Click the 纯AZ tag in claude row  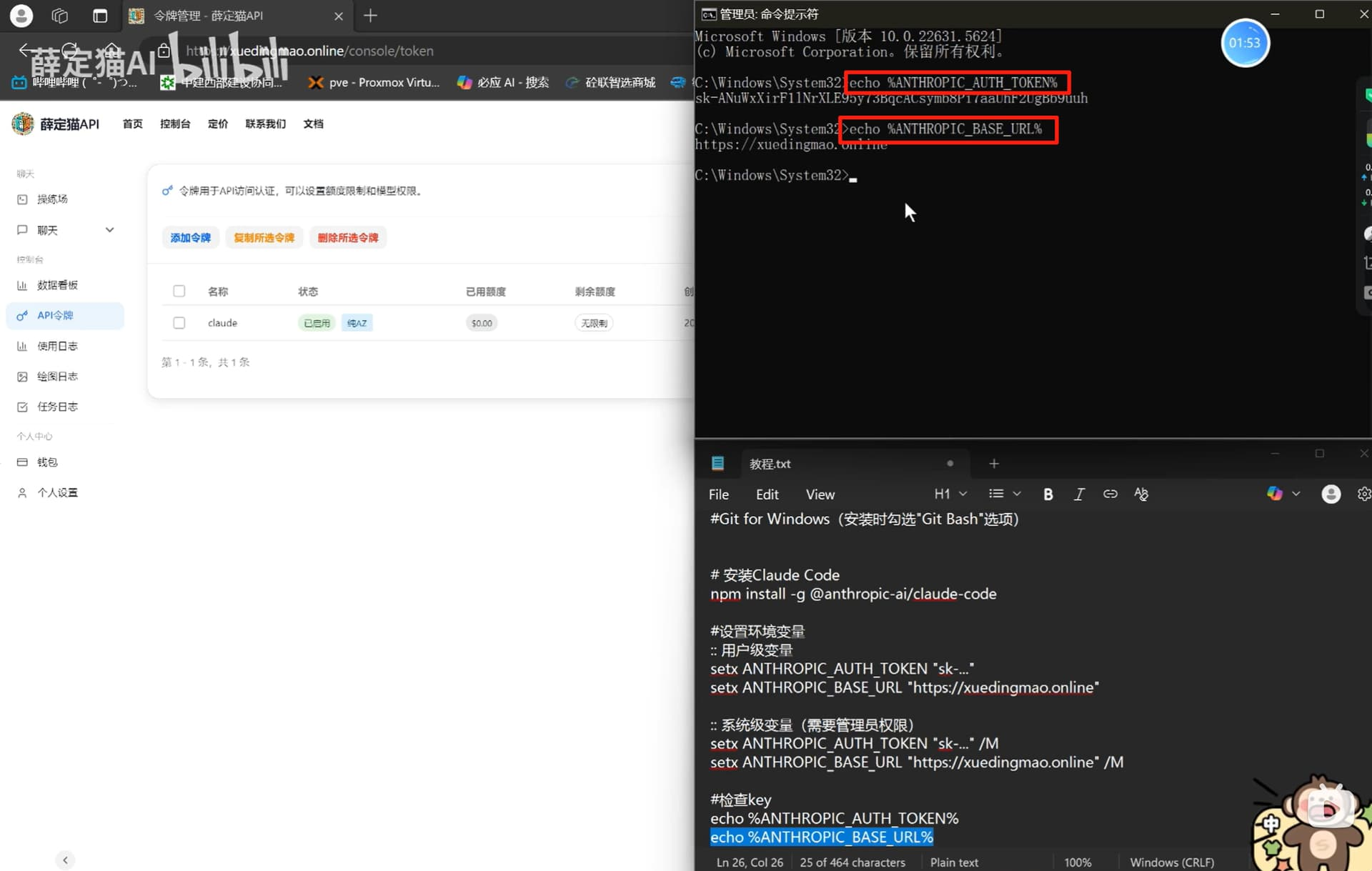[357, 323]
